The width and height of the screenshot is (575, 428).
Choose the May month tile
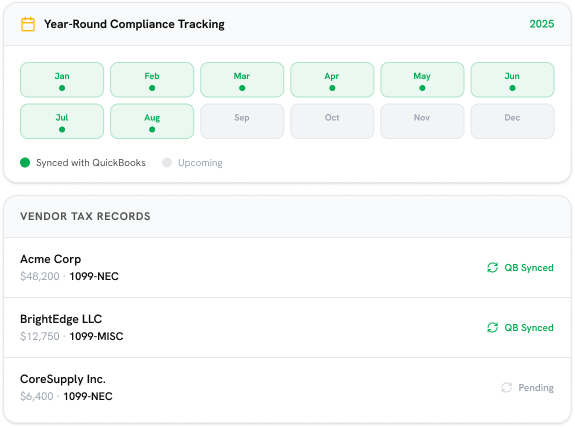pos(422,80)
